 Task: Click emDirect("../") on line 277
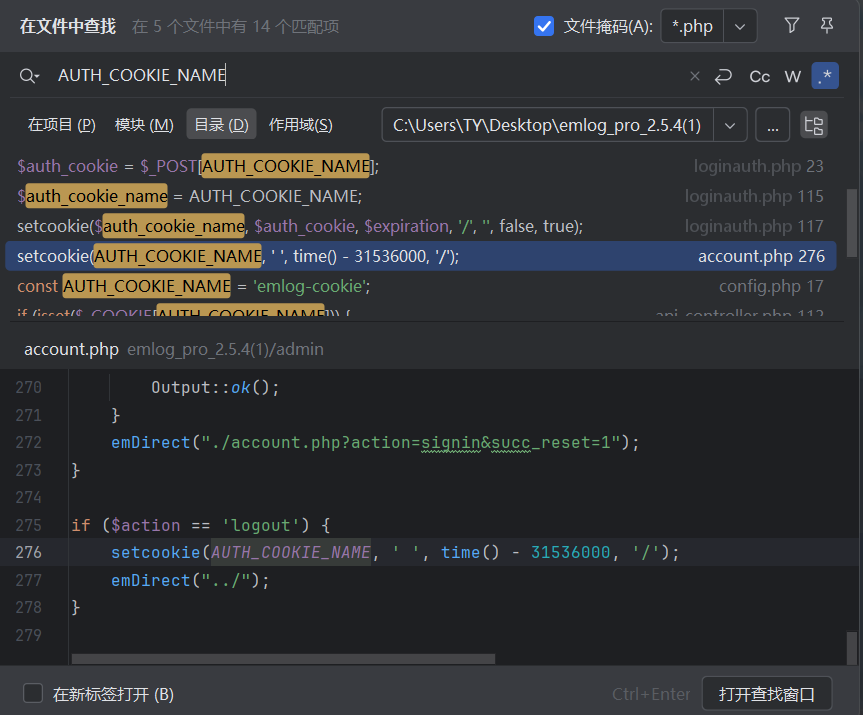pos(190,580)
